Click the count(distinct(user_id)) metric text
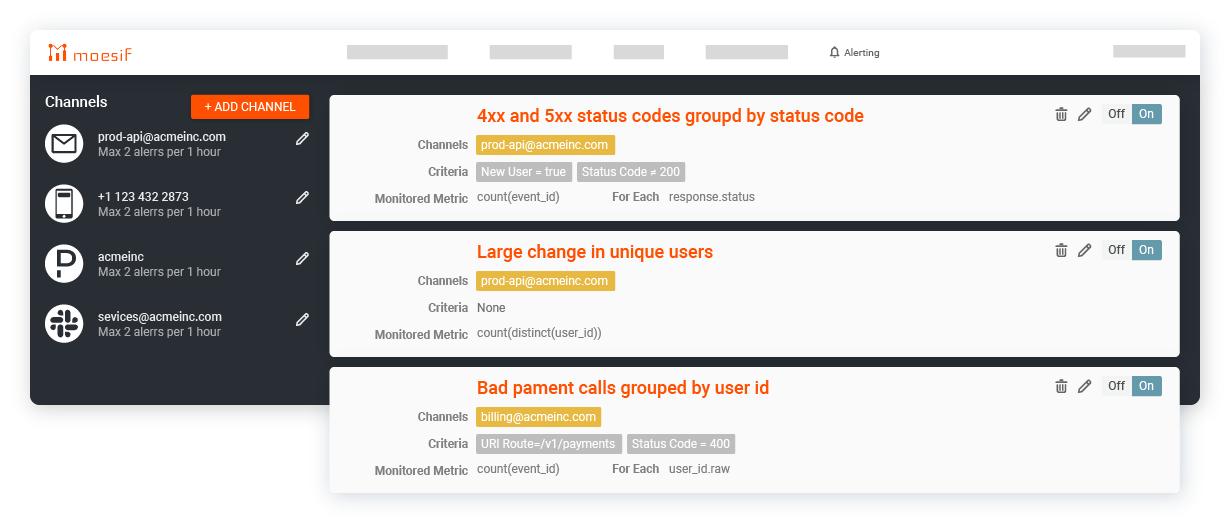The image size is (1230, 523). click(539, 333)
